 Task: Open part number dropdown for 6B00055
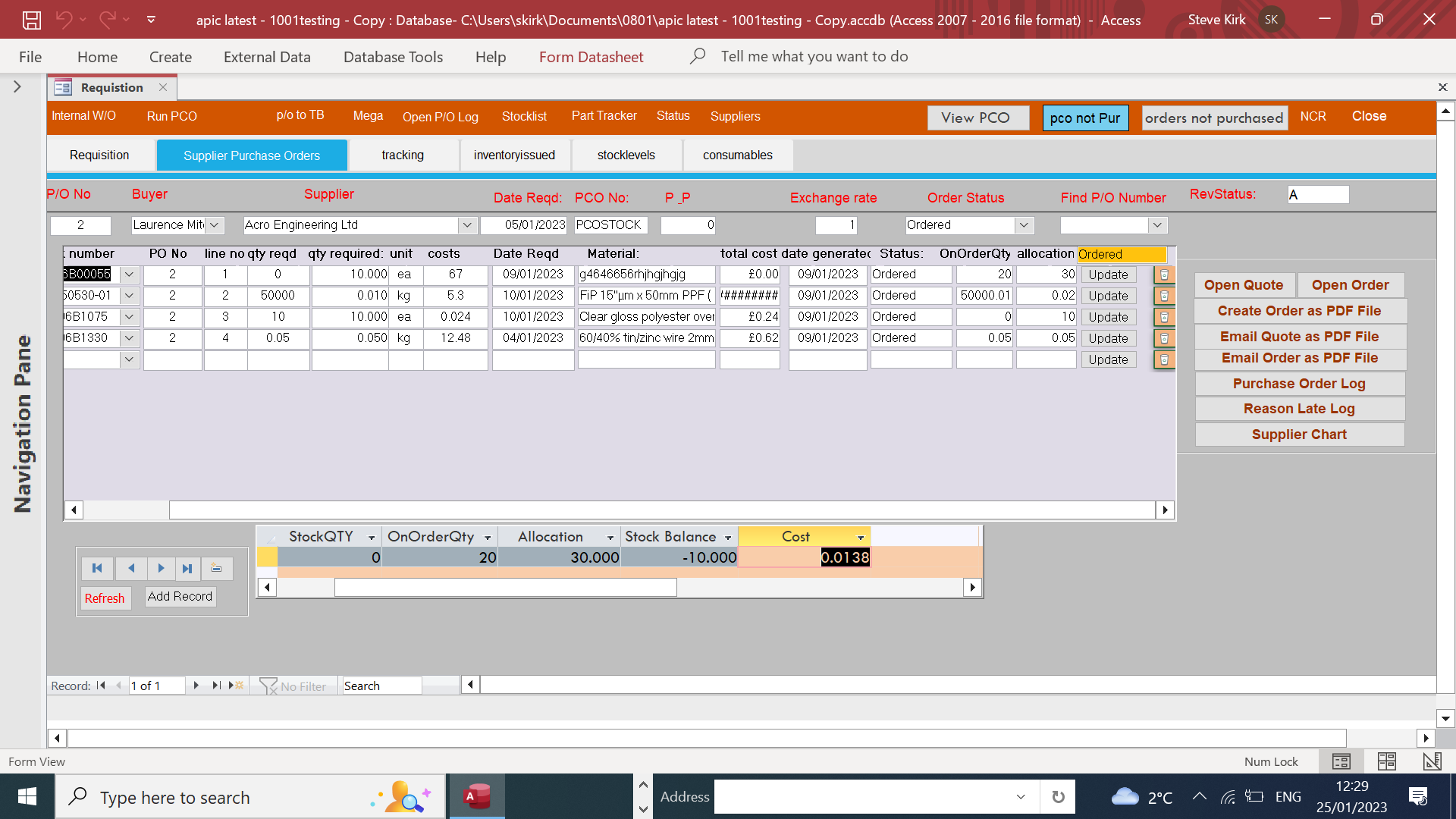(130, 275)
